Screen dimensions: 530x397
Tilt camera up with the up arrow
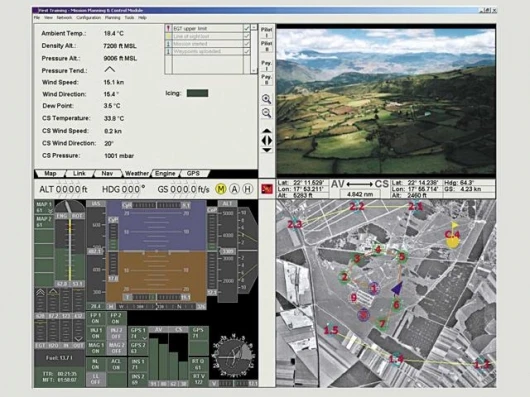pos(267,131)
